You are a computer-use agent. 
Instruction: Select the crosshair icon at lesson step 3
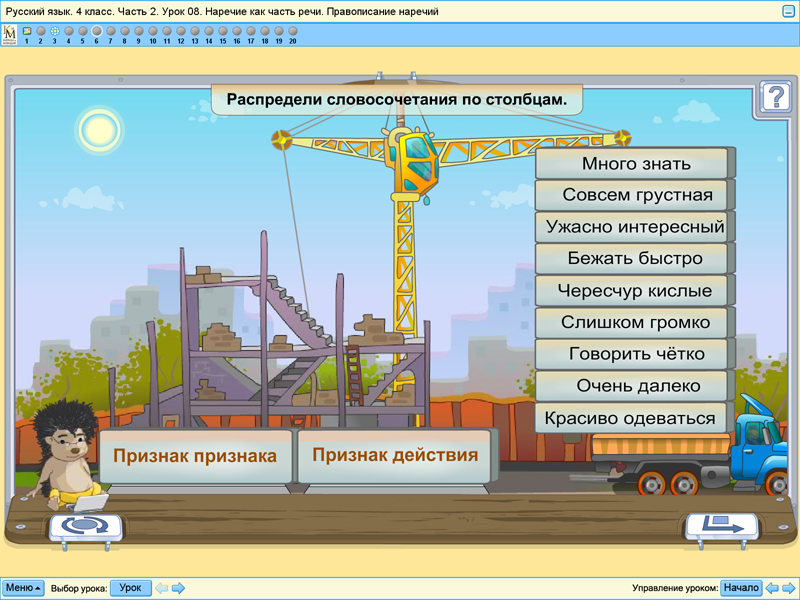tap(55, 30)
